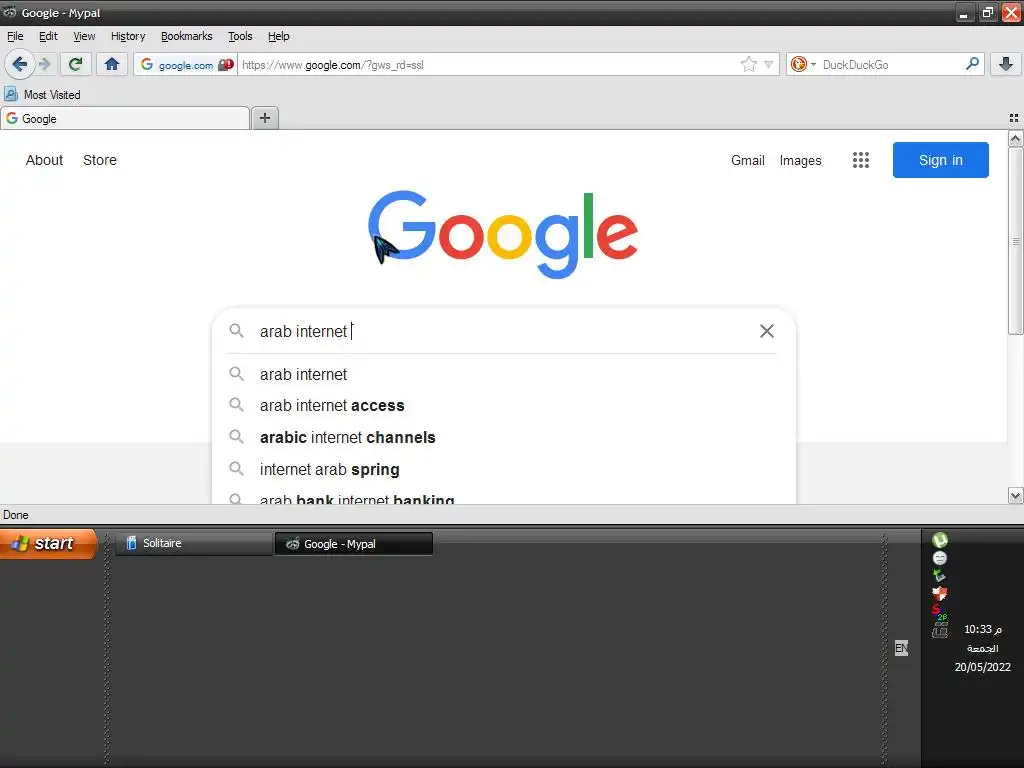Go forward with the Forward arrow button
The width and height of the screenshot is (1024, 768).
44,64
